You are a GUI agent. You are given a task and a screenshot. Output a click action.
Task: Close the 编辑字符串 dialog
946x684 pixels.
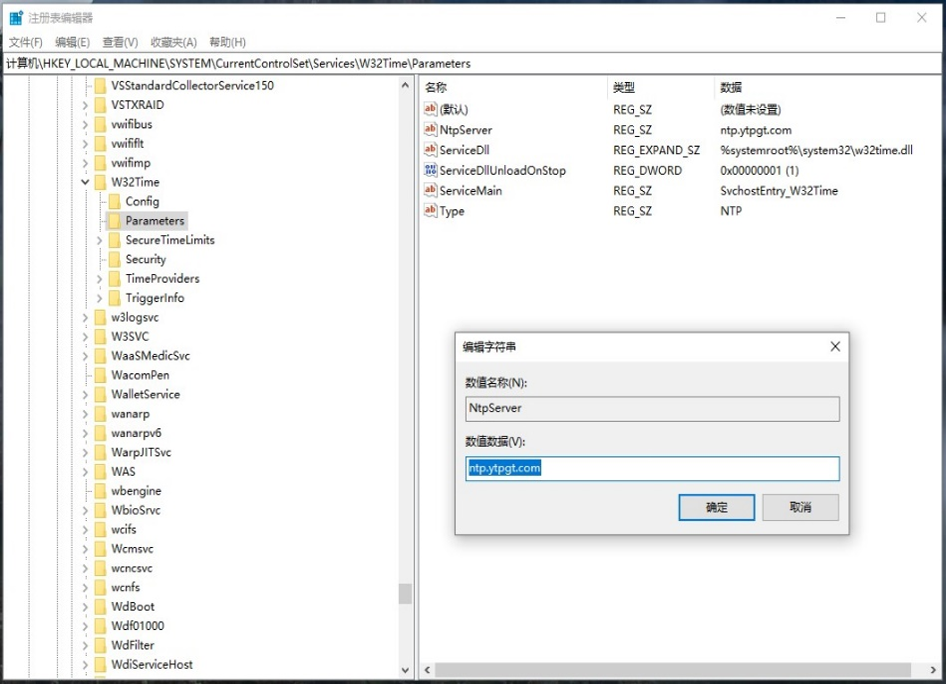pyautogui.click(x=835, y=347)
